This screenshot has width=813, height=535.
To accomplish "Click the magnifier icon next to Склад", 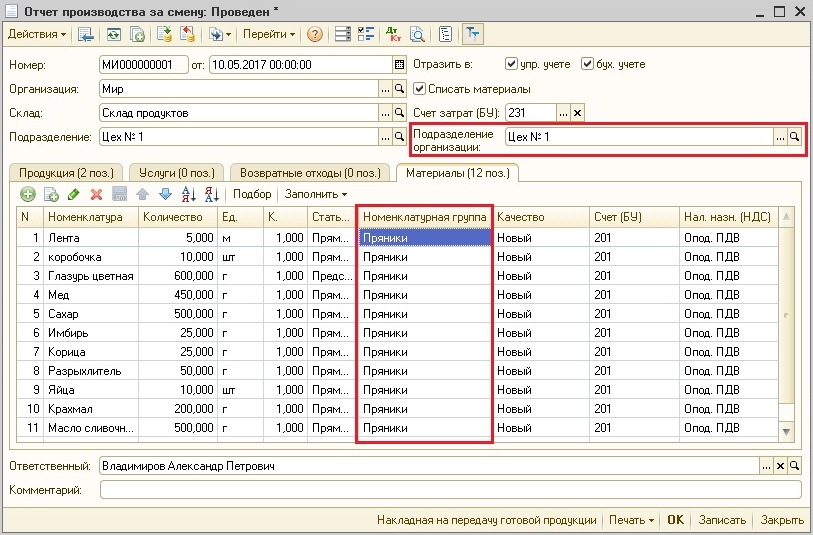I will pyautogui.click(x=399, y=113).
